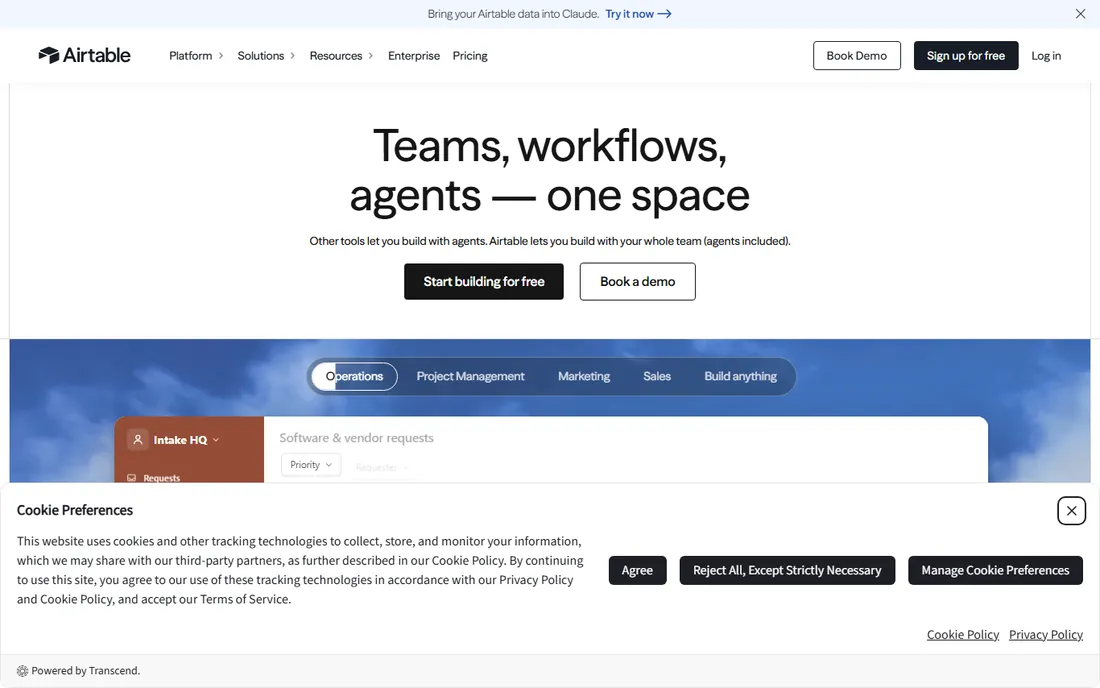Click the Powered by Transcend text

pos(86,671)
